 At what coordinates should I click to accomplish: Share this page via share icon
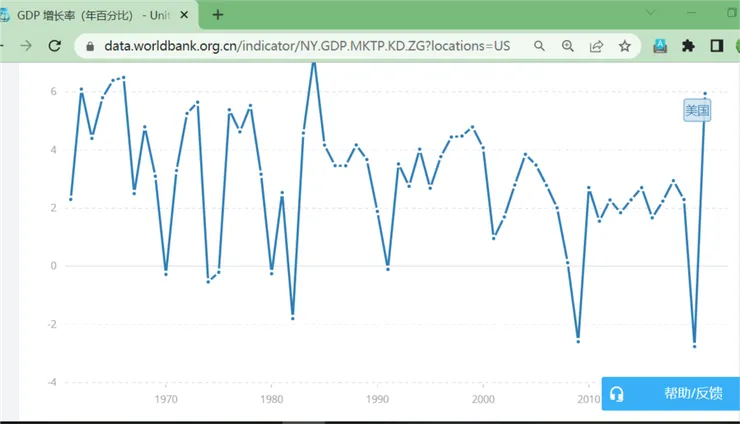click(x=597, y=46)
